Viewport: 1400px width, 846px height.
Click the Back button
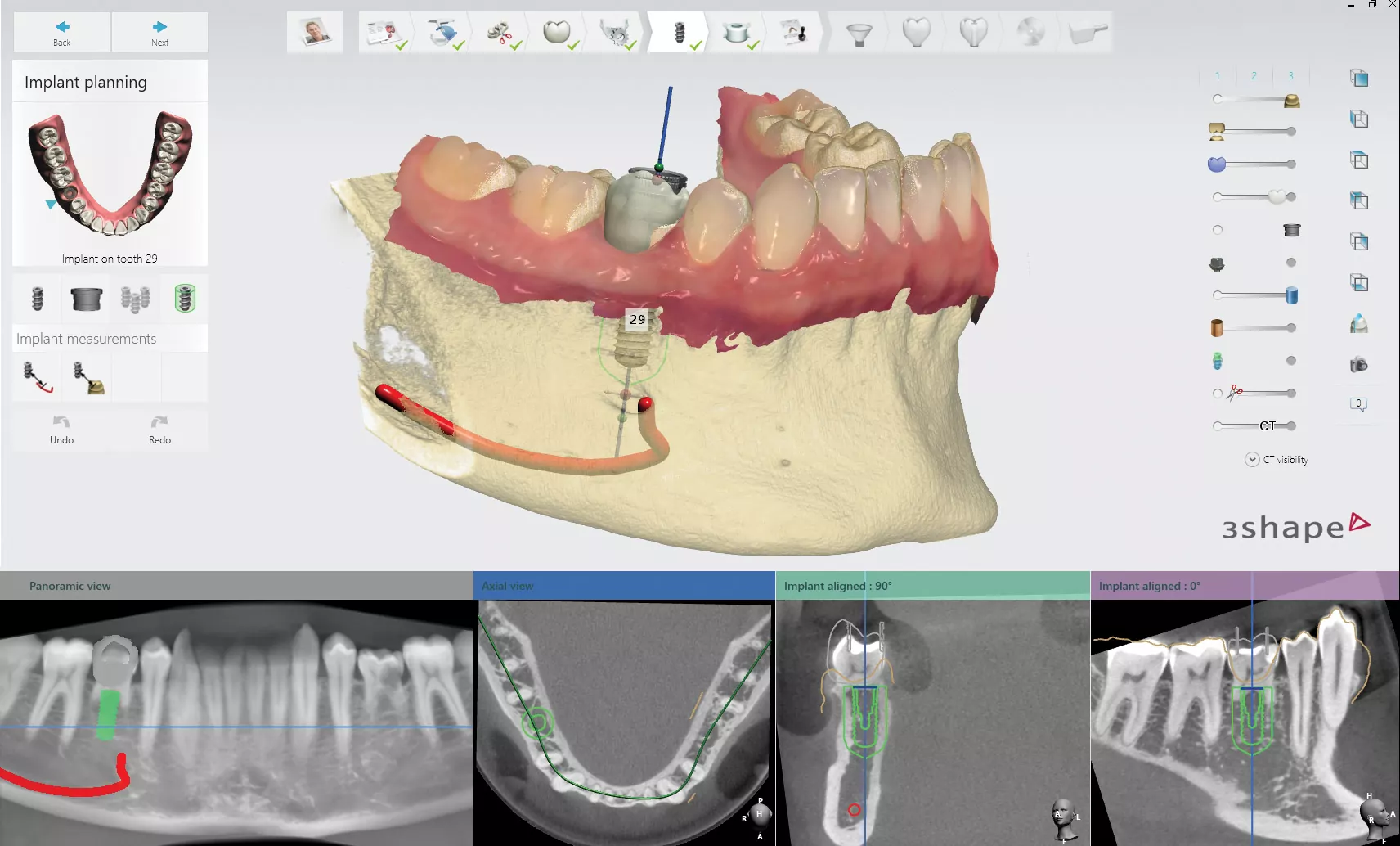click(x=62, y=33)
